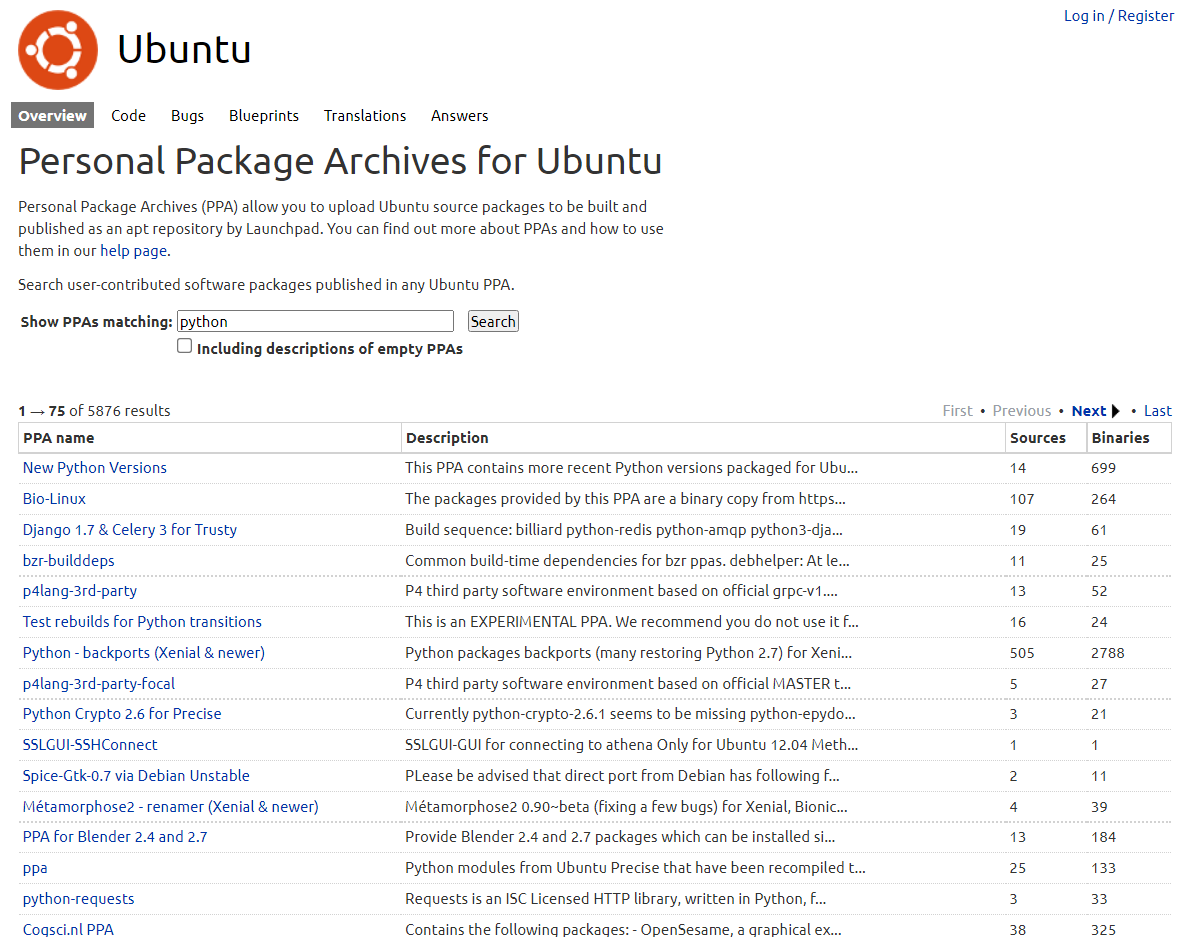Viewport: 1185px width, 937px height.
Task: Click the 'Personal Package Archives for Ubuntu' heading
Action: coord(340,161)
